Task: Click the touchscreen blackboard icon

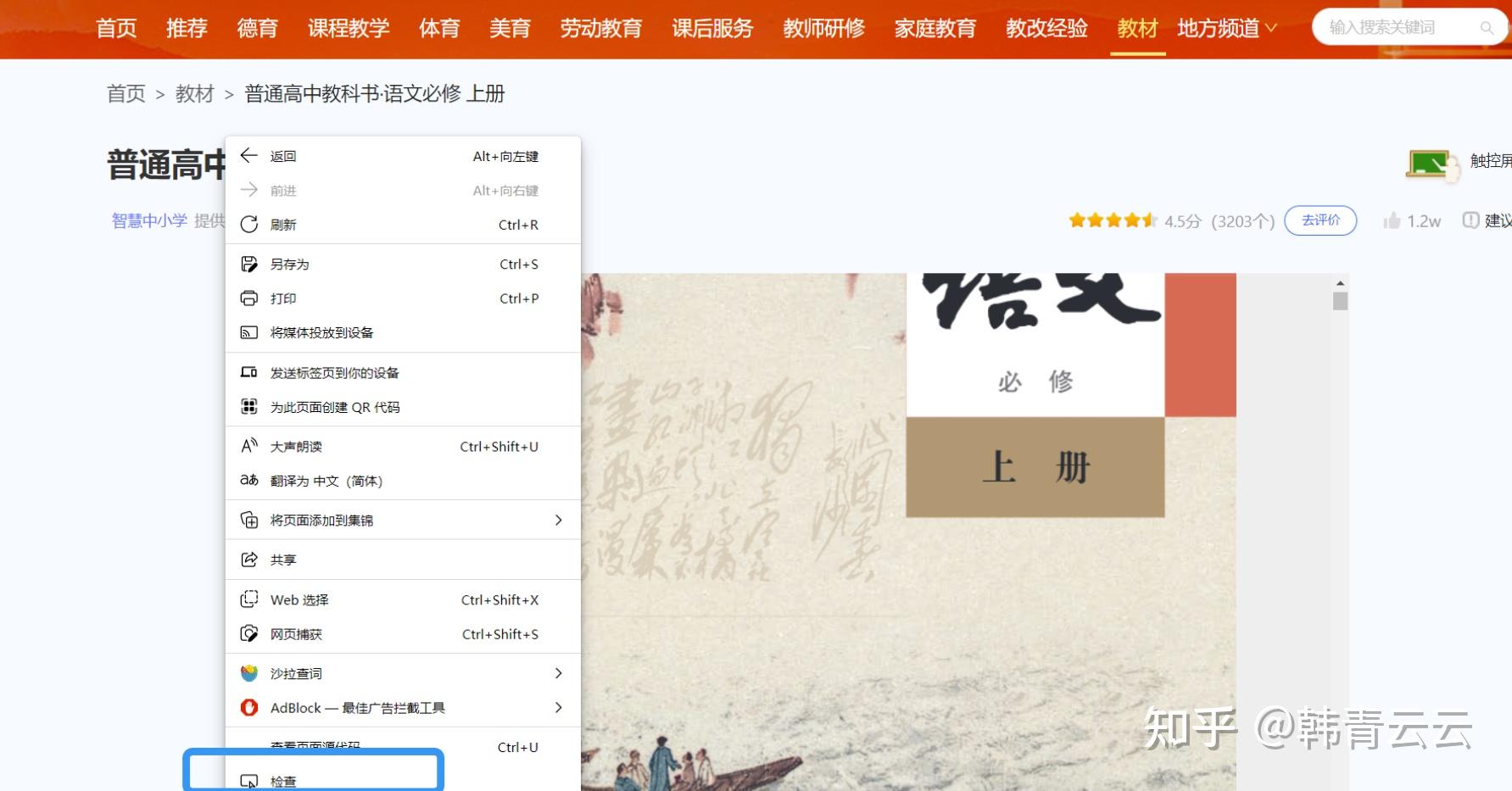Action: click(1433, 164)
